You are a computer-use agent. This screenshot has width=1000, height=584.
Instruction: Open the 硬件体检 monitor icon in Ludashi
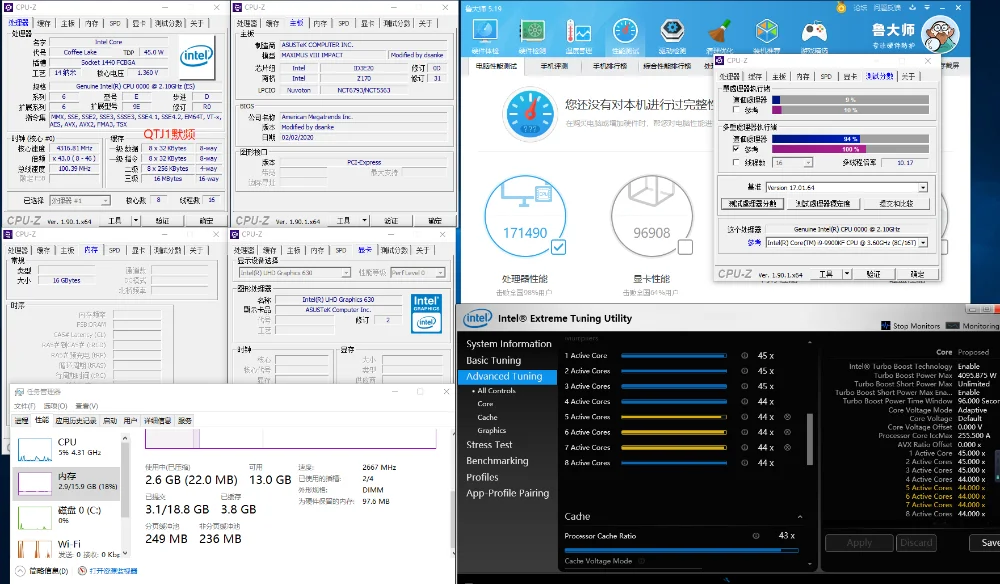(x=485, y=32)
